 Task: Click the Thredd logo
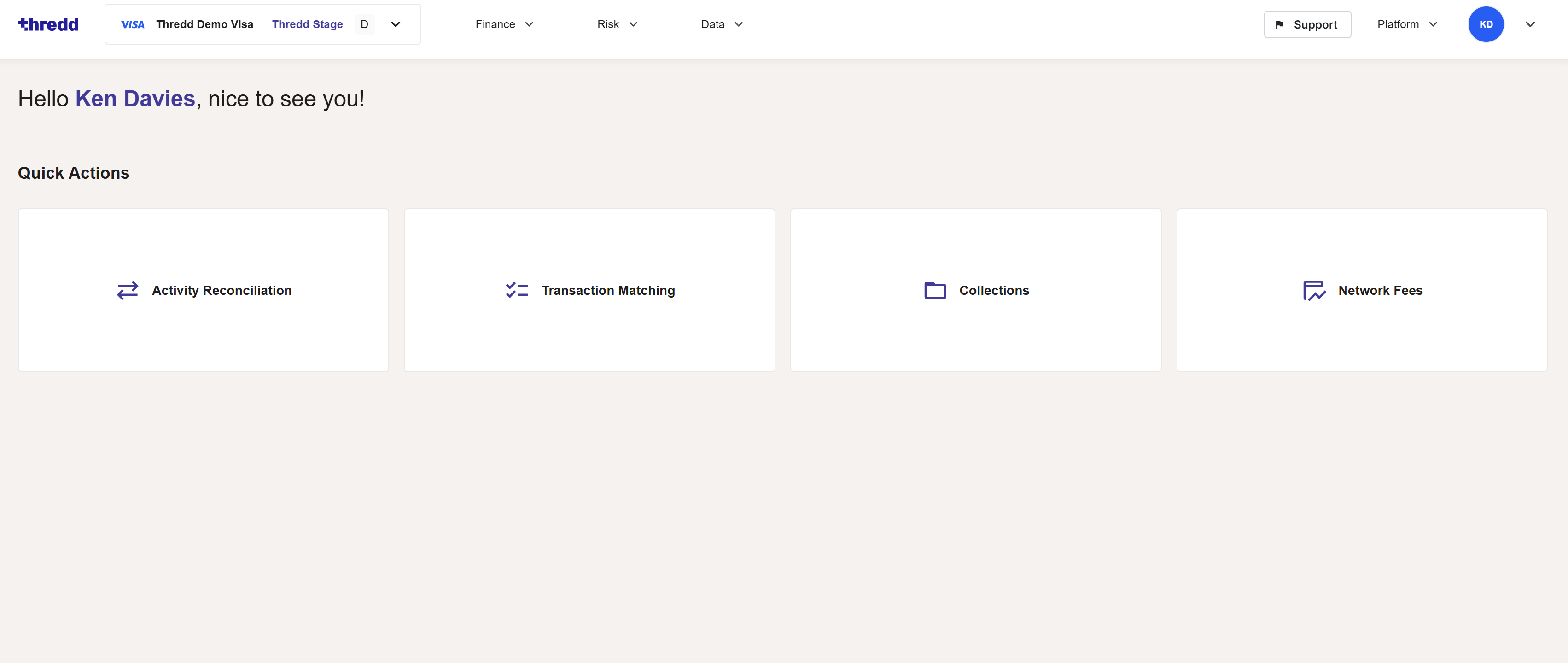pos(48,24)
